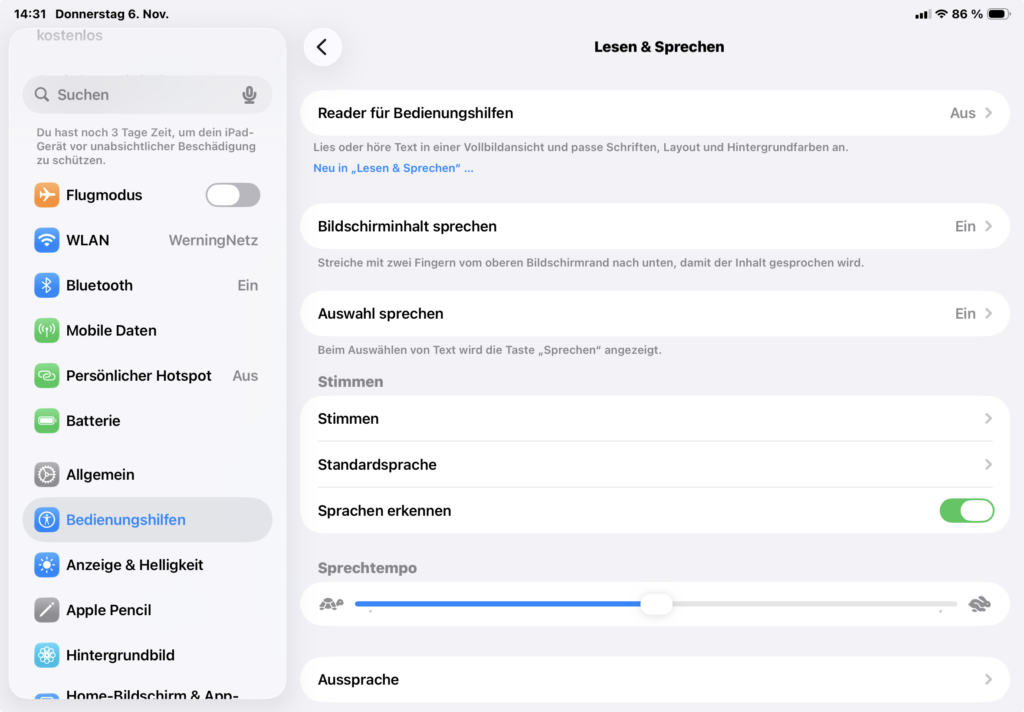
Task: Tap the WLAN wifi icon
Action: [47, 240]
